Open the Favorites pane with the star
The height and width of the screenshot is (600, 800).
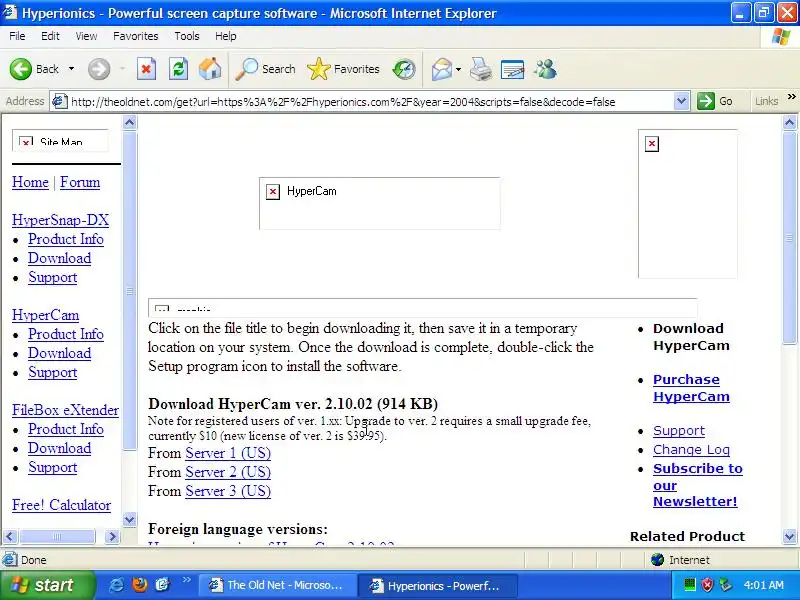click(x=343, y=69)
